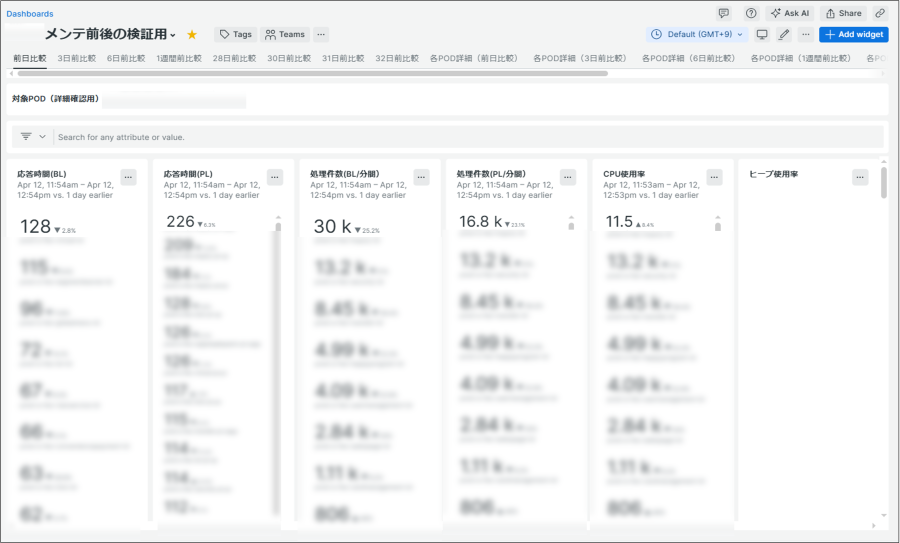The width and height of the screenshot is (900, 543).
Task: Select the 各POD詳細（前日比較） tab
Action: click(x=476, y=59)
